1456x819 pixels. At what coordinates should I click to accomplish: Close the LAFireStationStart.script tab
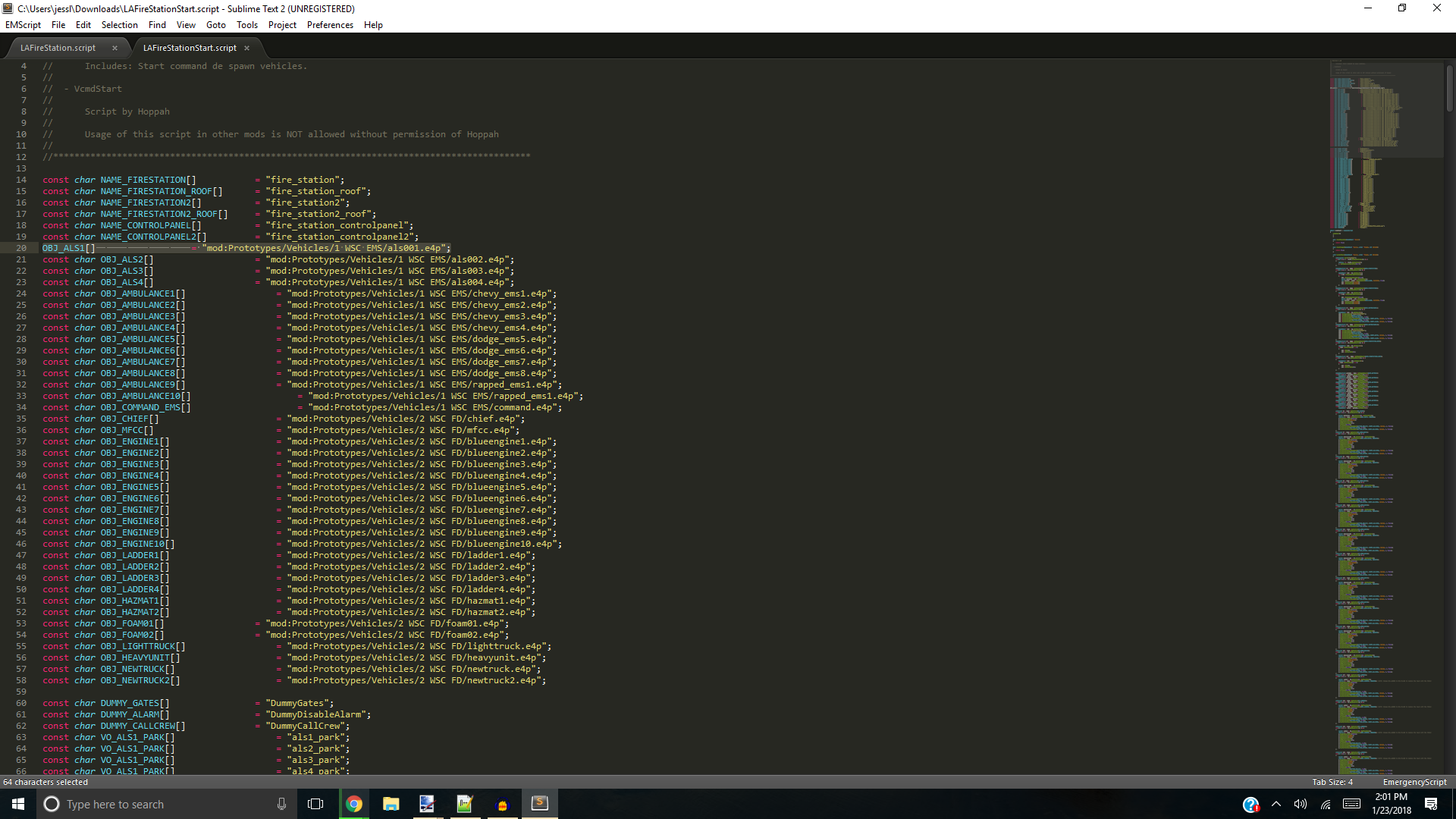246,48
